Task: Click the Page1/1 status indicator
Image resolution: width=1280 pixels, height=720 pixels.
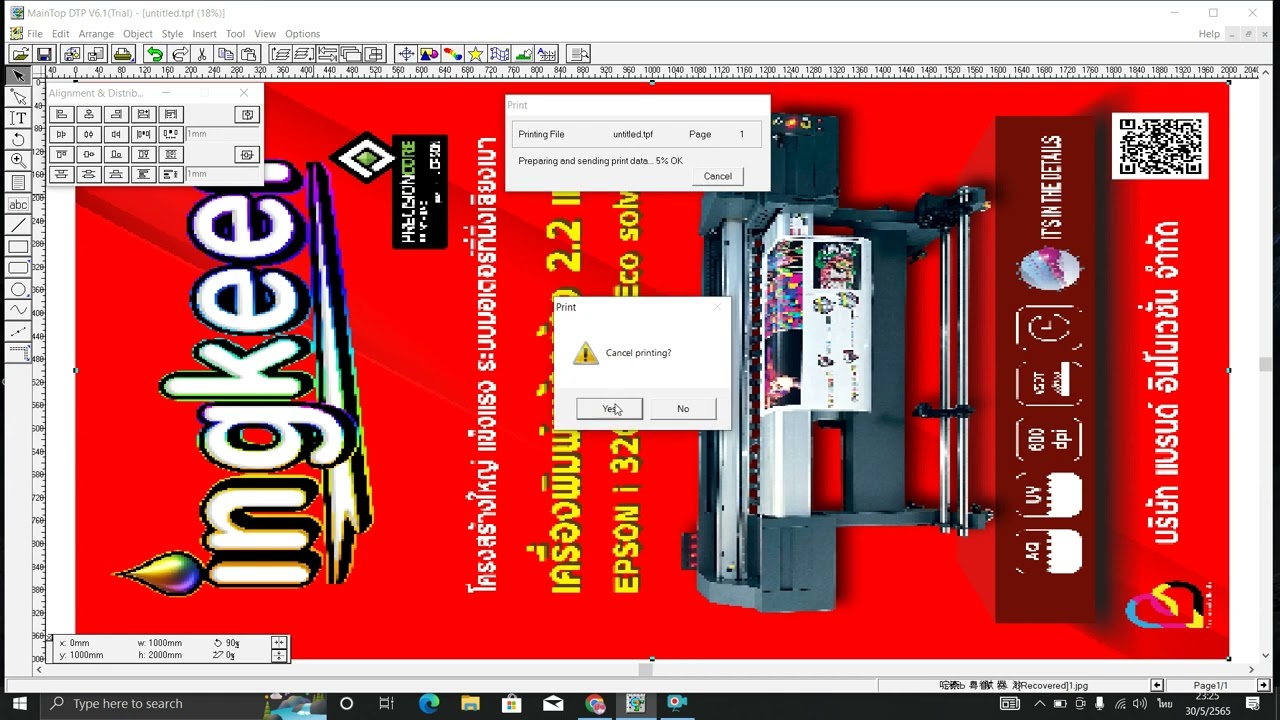Action: pyautogui.click(x=1210, y=685)
